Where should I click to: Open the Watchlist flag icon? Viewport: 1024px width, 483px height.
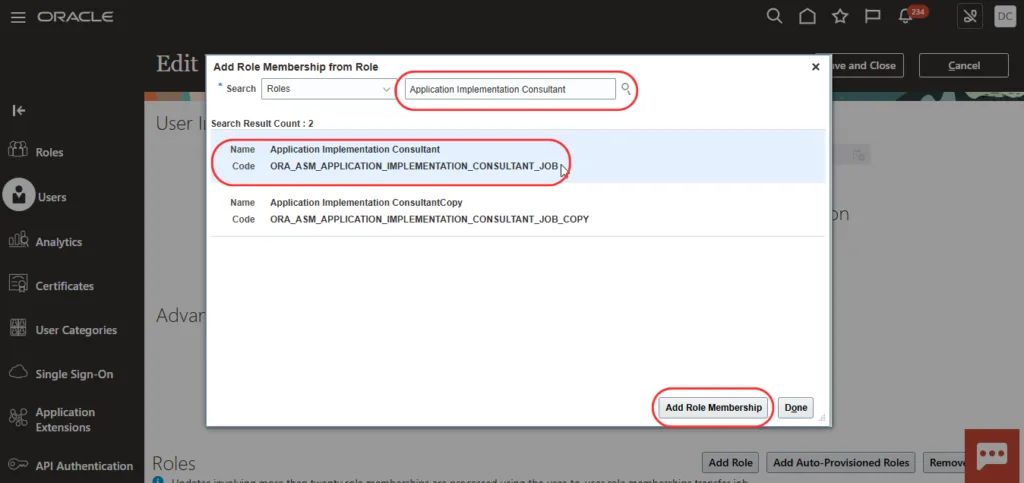[x=872, y=16]
